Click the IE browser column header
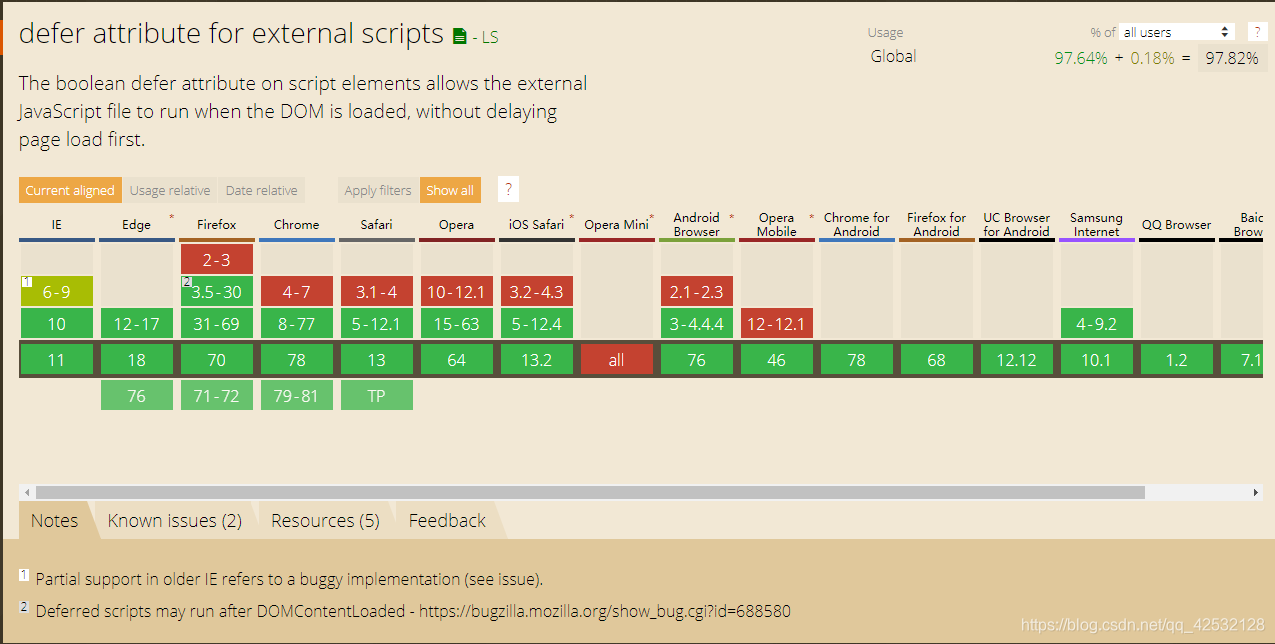The image size is (1275, 644). pos(57,225)
